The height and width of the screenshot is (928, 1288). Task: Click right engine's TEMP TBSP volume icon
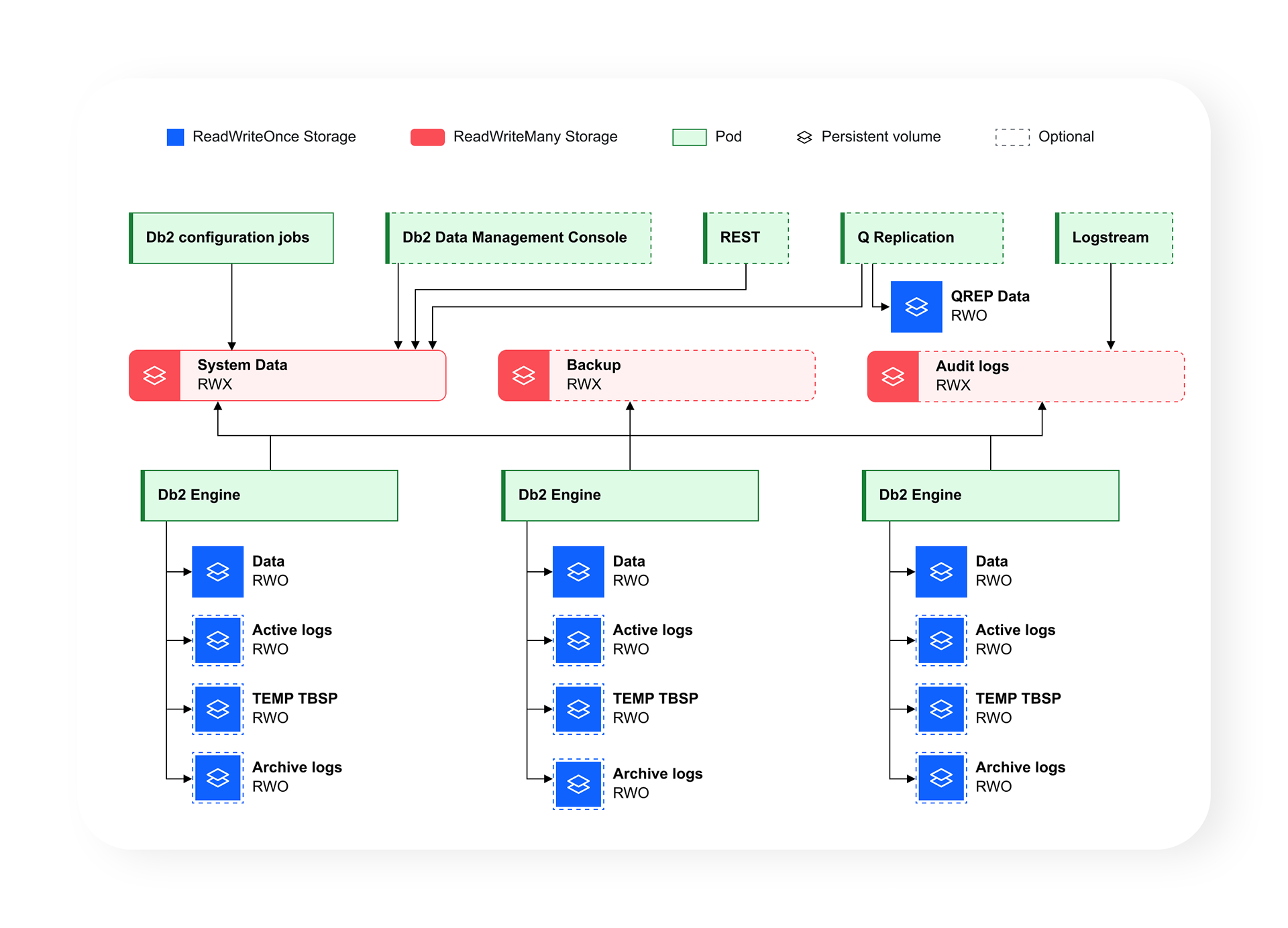click(x=941, y=709)
